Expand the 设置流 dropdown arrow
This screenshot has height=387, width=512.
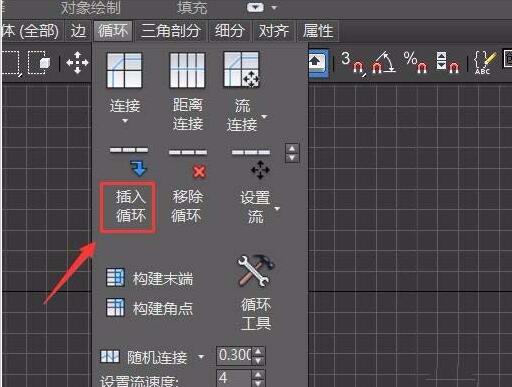(x=277, y=209)
